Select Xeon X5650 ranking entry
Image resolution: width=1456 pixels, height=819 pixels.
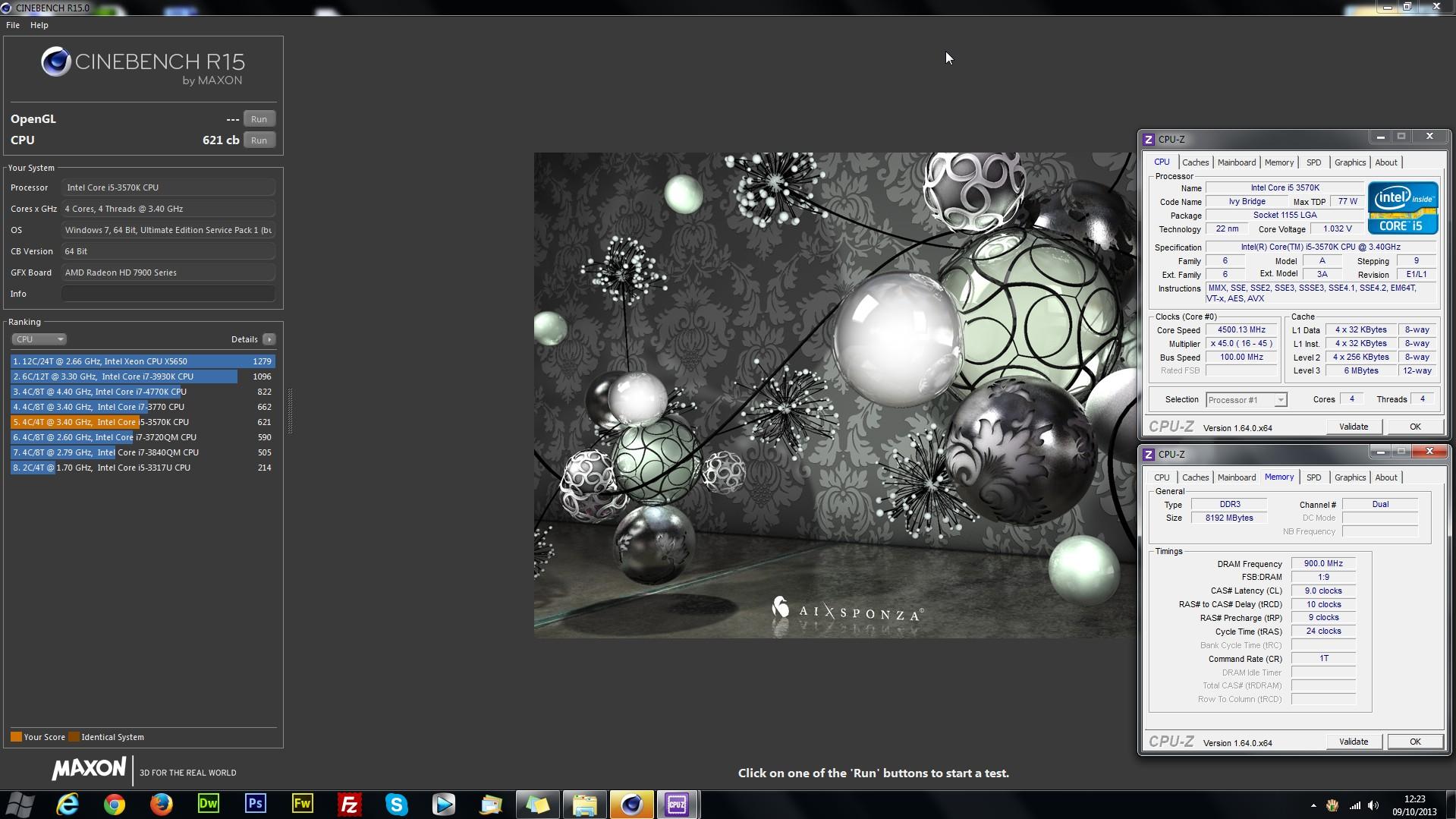143,361
